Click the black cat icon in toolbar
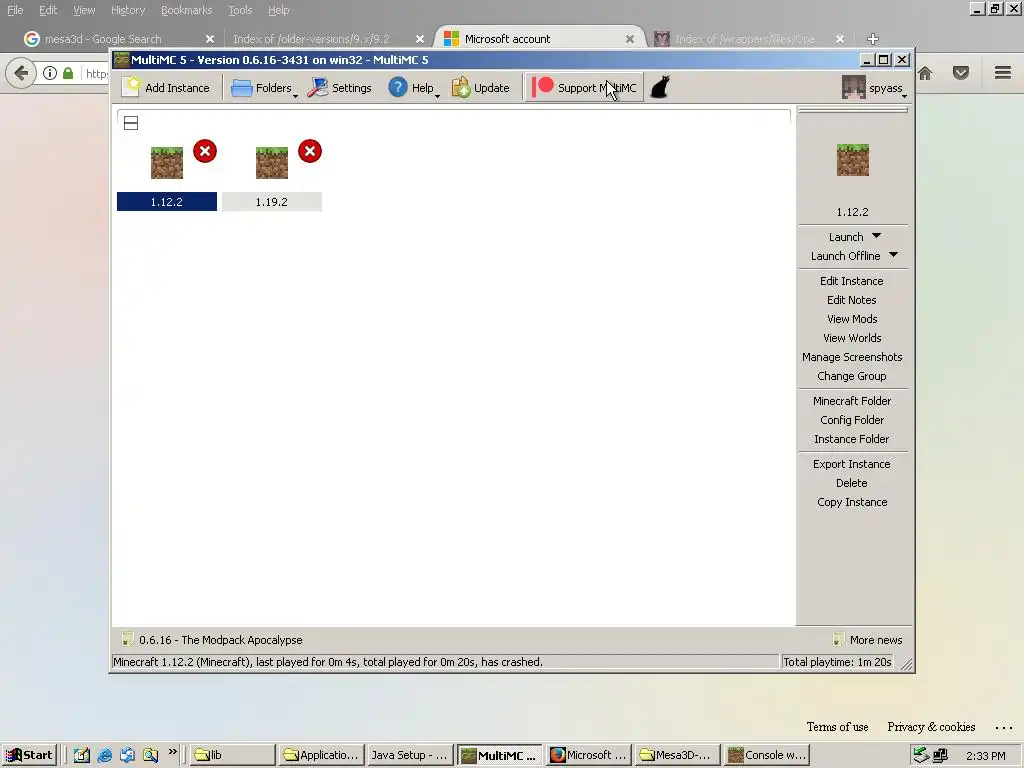This screenshot has width=1024, height=768. (660, 88)
